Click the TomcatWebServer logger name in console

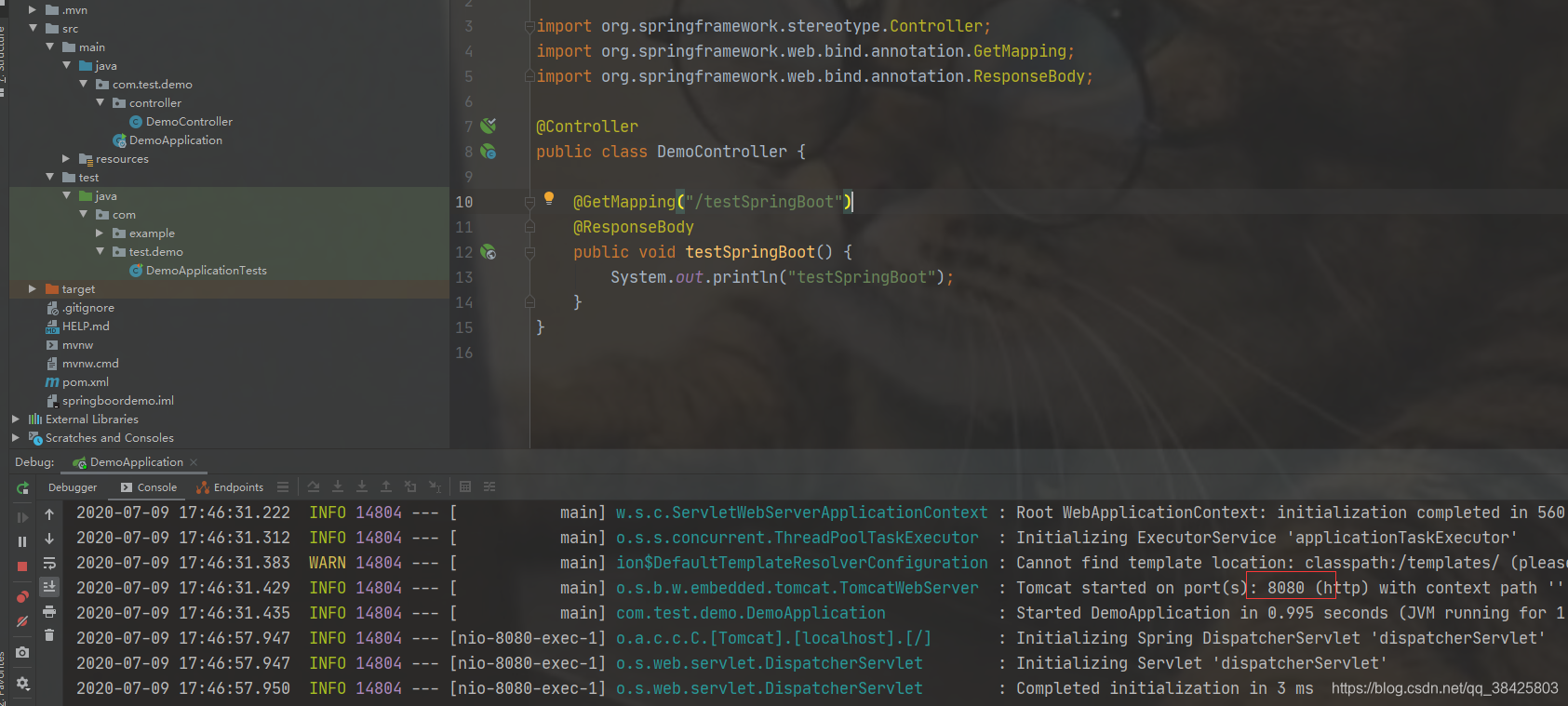point(797,588)
